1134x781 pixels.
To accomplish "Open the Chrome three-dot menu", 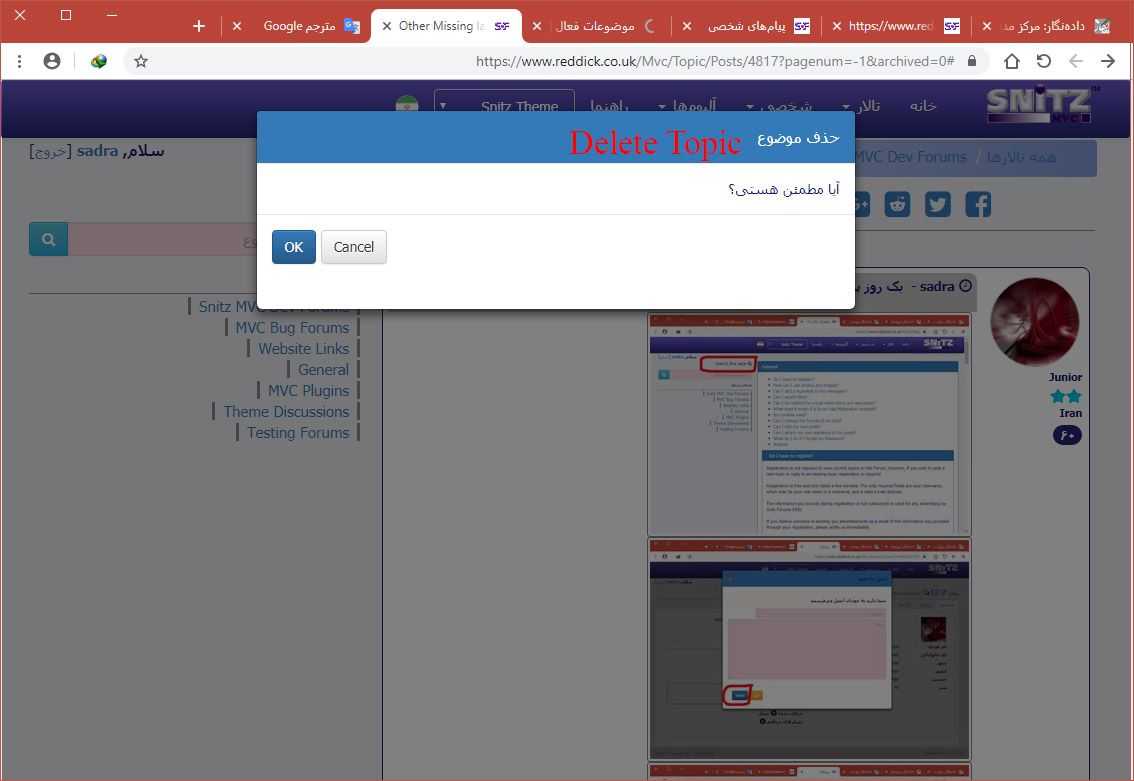I will pyautogui.click(x=20, y=61).
